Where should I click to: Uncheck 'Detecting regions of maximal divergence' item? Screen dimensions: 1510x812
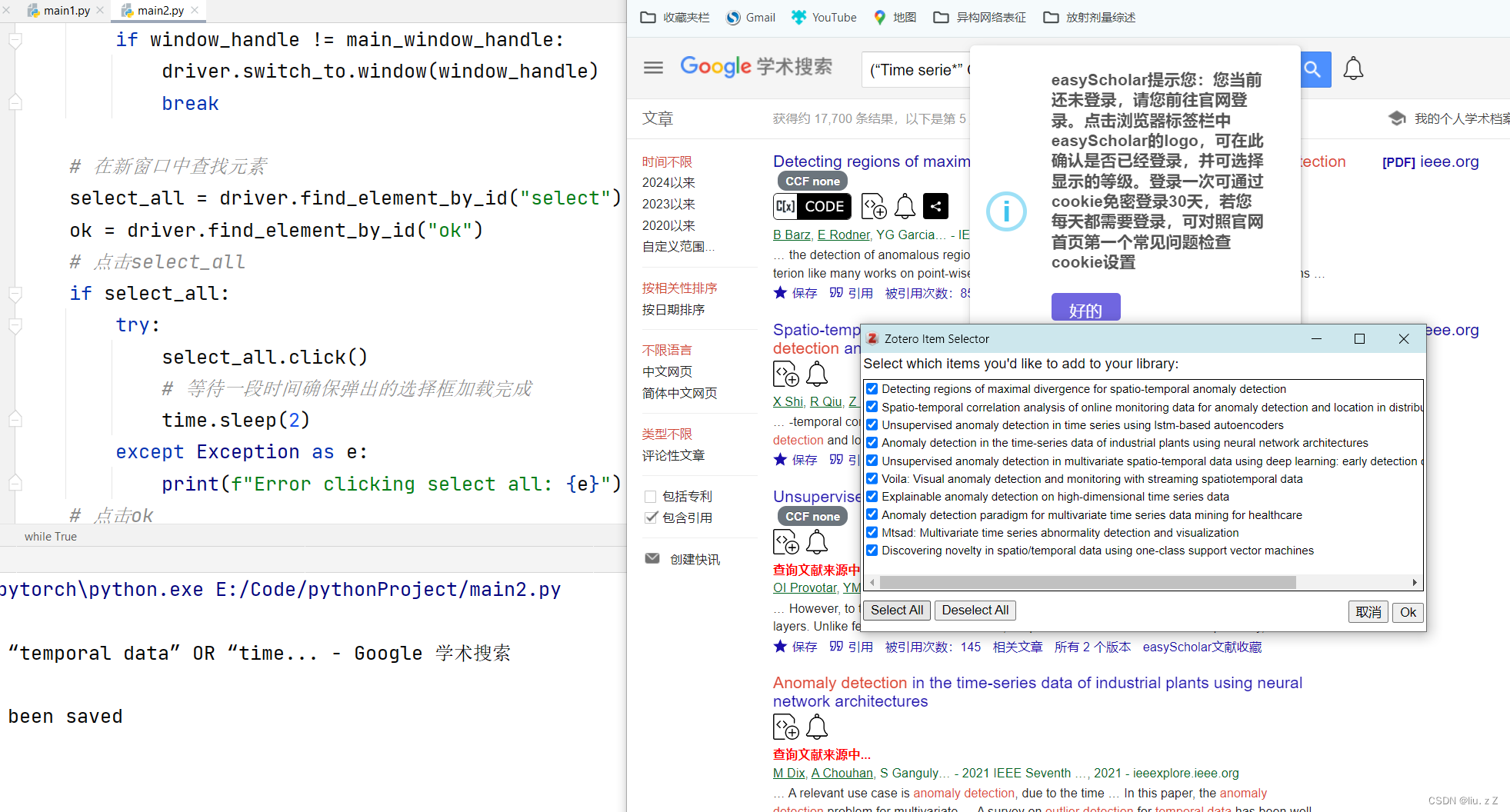872,389
